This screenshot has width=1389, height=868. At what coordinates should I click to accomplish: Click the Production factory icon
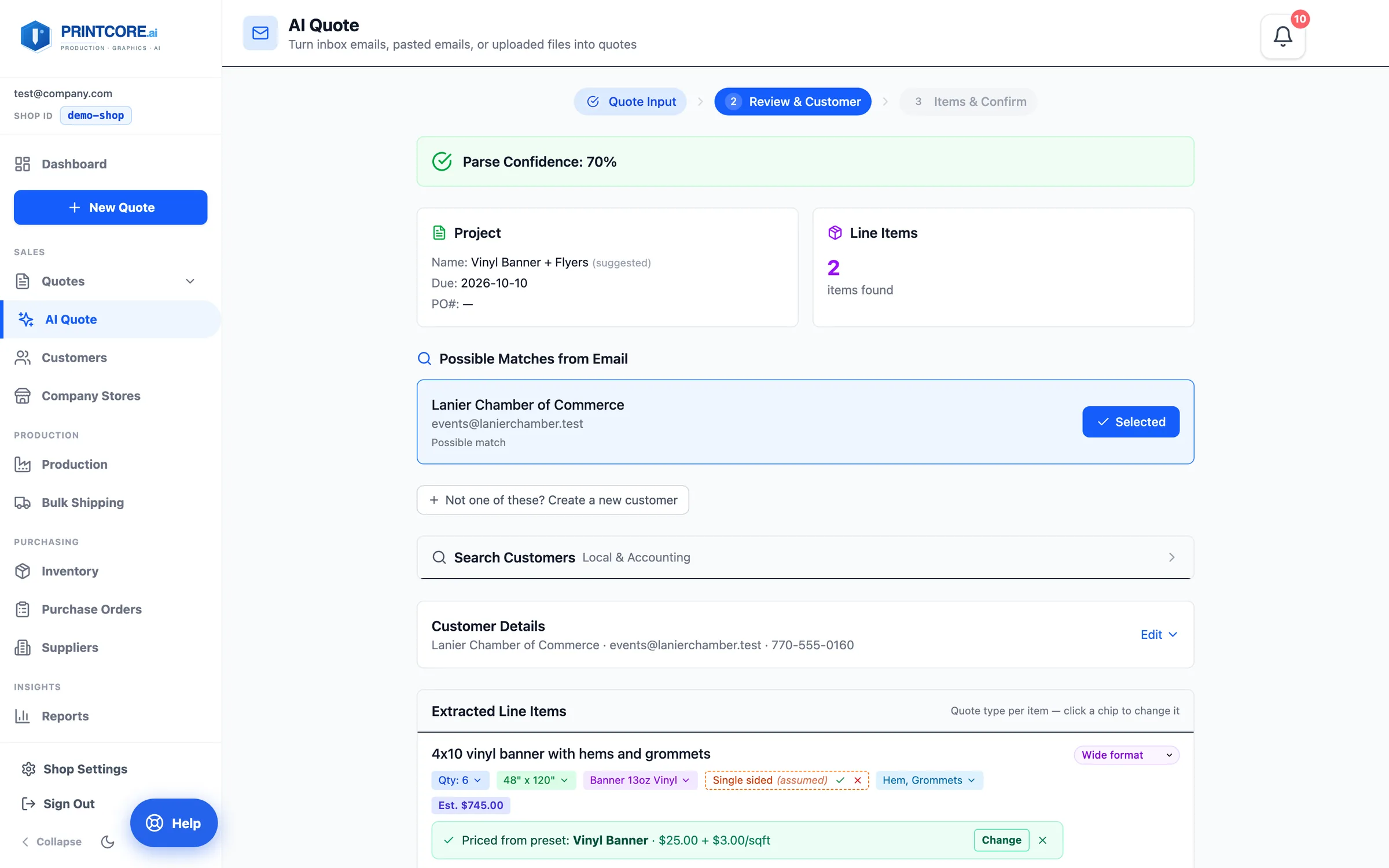point(23,464)
